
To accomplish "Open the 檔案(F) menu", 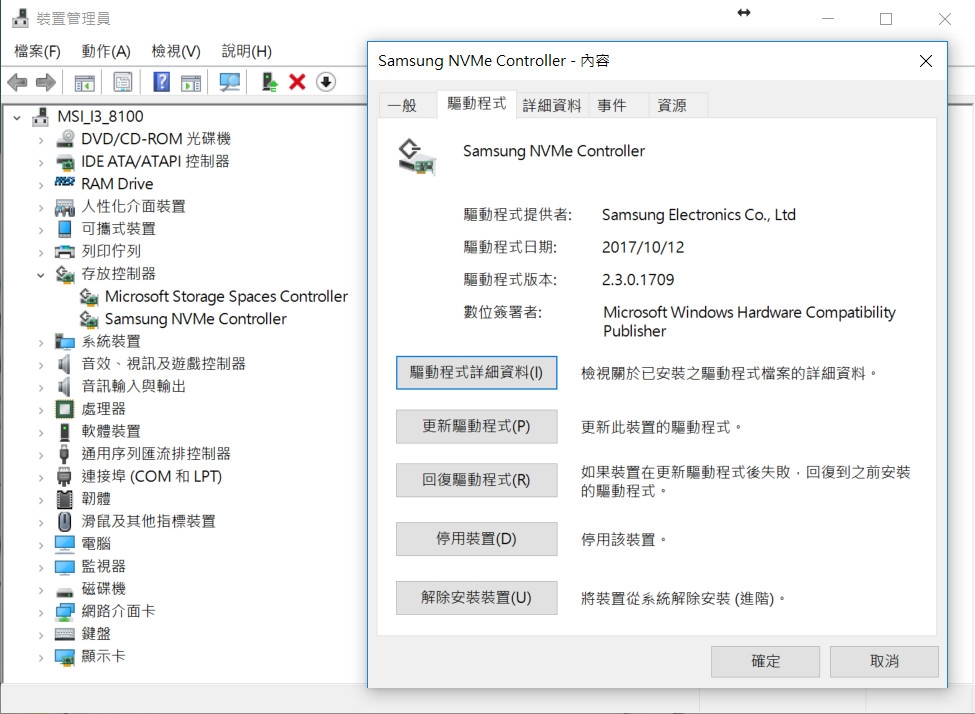I will tap(37, 51).
